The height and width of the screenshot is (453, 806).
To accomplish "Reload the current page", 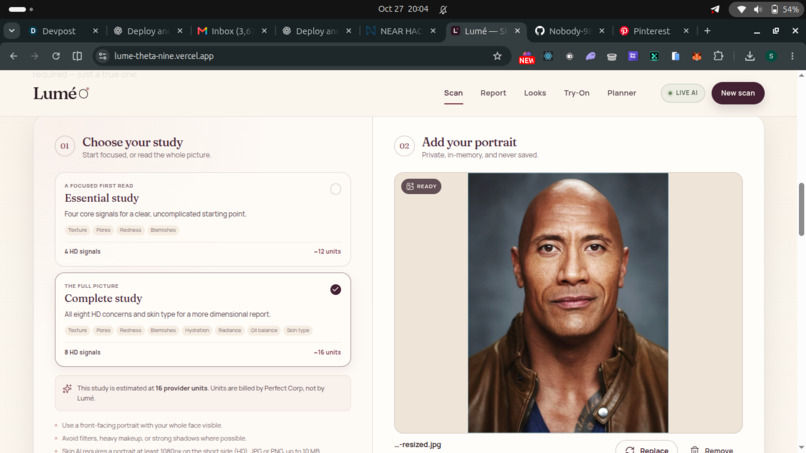I will click(56, 56).
